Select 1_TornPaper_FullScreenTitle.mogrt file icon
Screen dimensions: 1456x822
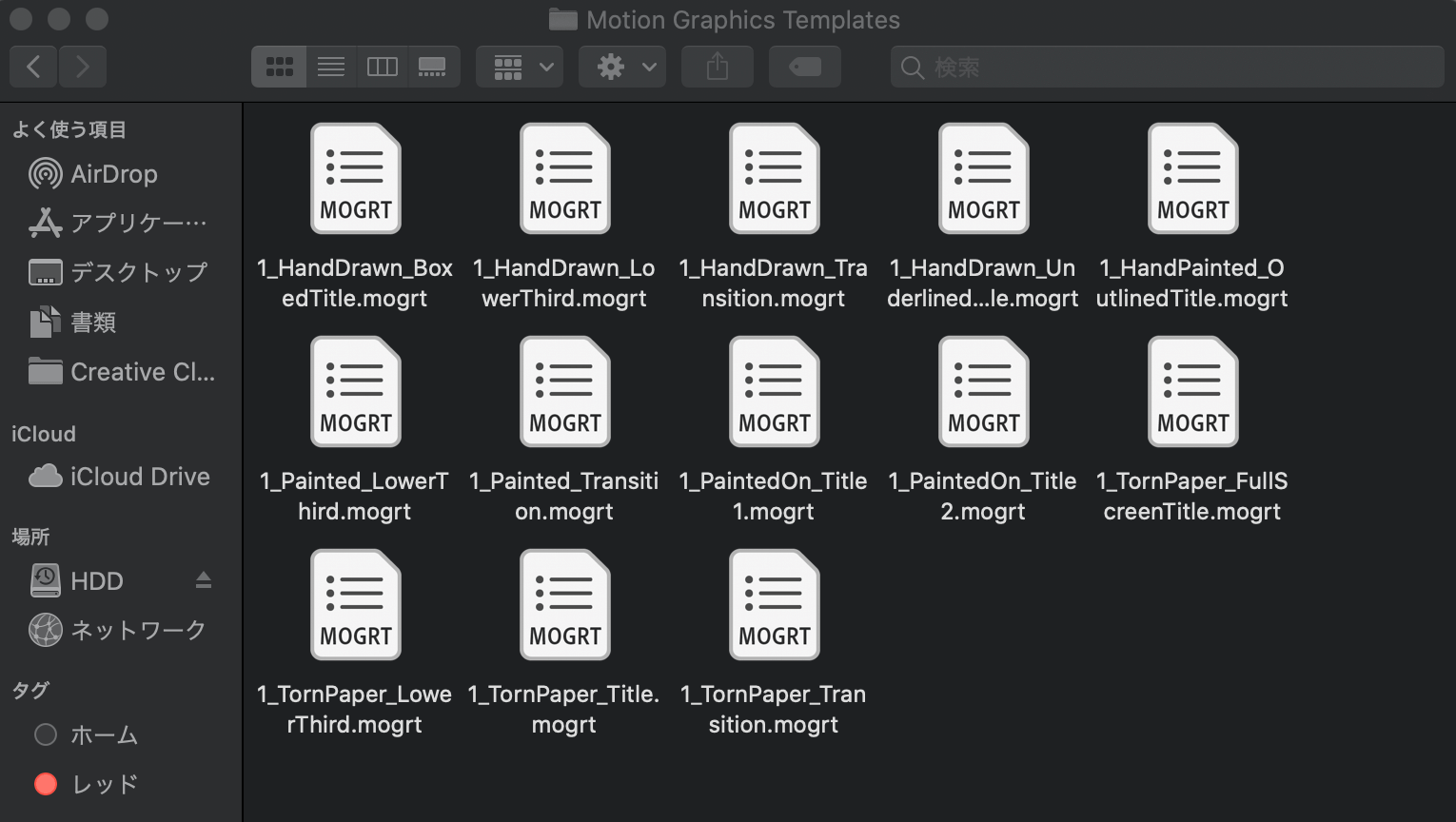(x=1192, y=392)
